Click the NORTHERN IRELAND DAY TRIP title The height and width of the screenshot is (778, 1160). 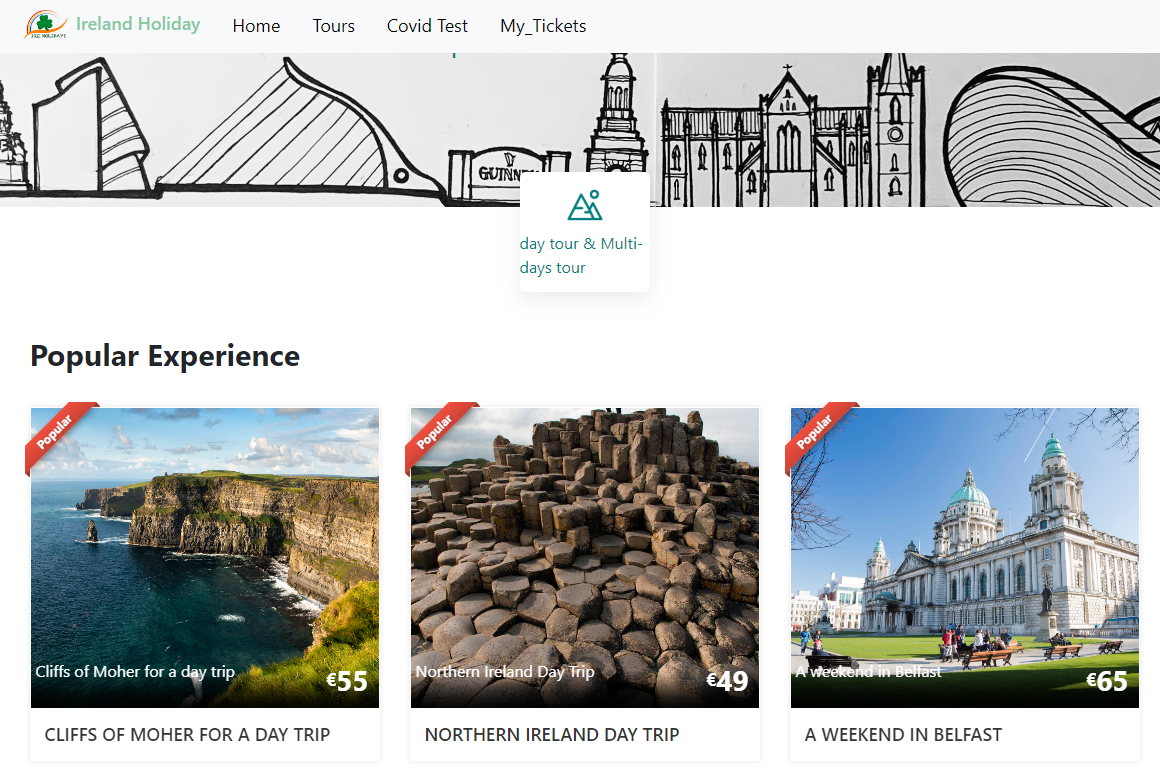click(552, 734)
